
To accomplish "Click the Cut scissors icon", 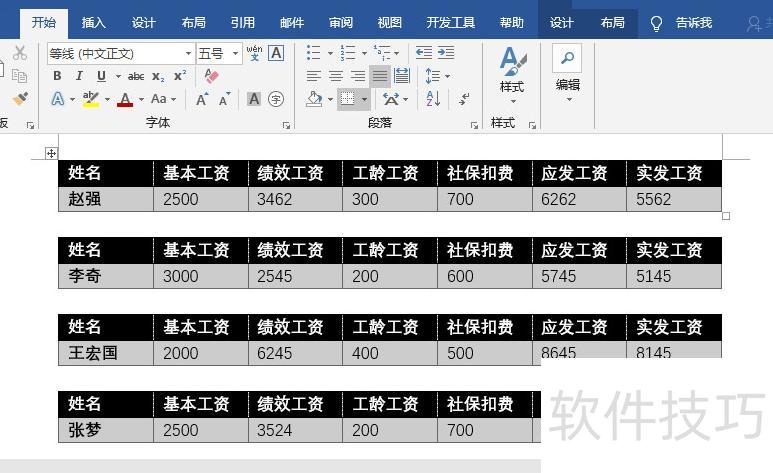I will click(20, 53).
